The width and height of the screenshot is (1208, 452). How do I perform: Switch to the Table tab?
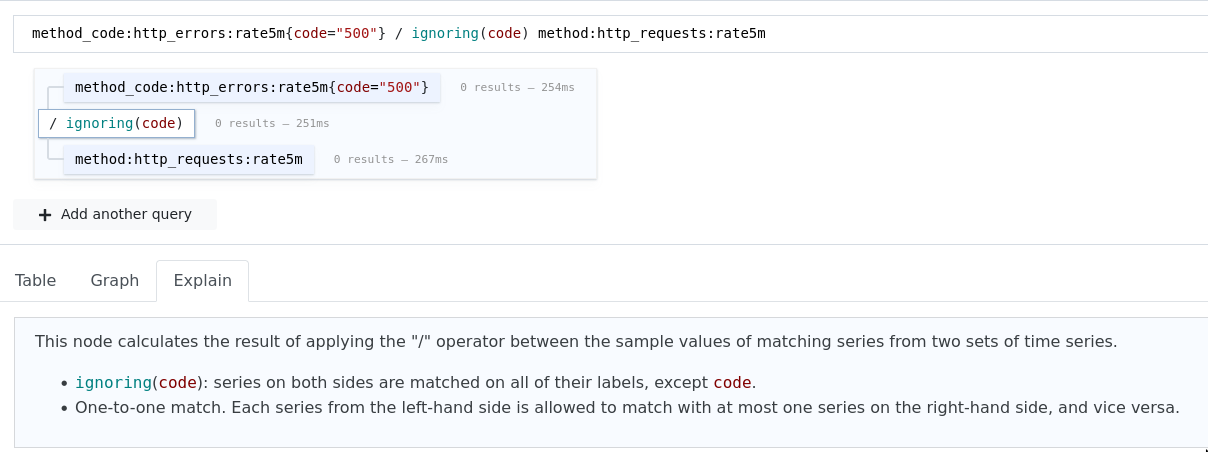(x=35, y=281)
